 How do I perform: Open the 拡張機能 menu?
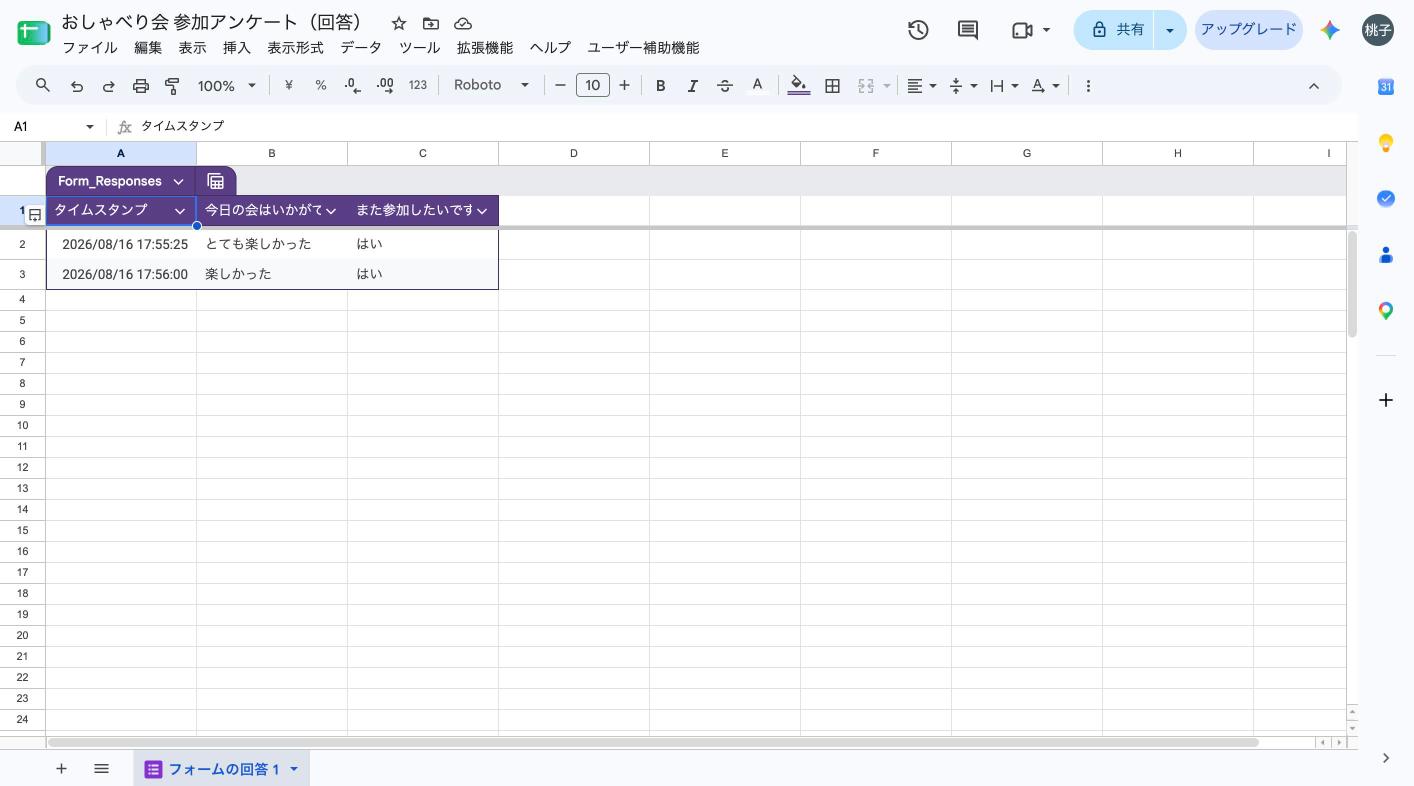pos(485,48)
